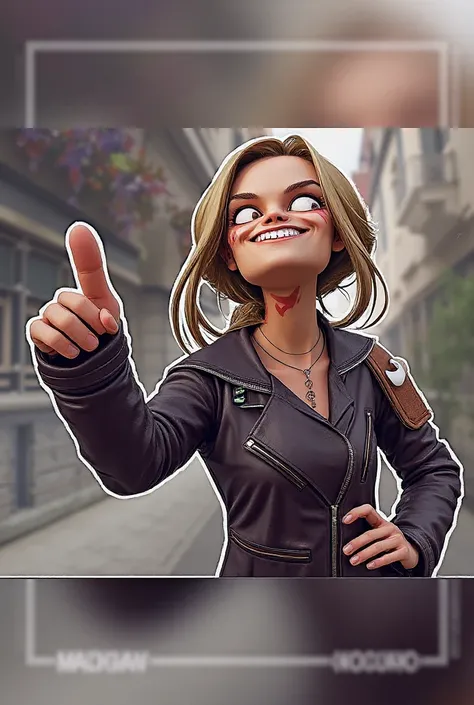
Task: Click the green pin on jacket collar
Action: [240, 397]
